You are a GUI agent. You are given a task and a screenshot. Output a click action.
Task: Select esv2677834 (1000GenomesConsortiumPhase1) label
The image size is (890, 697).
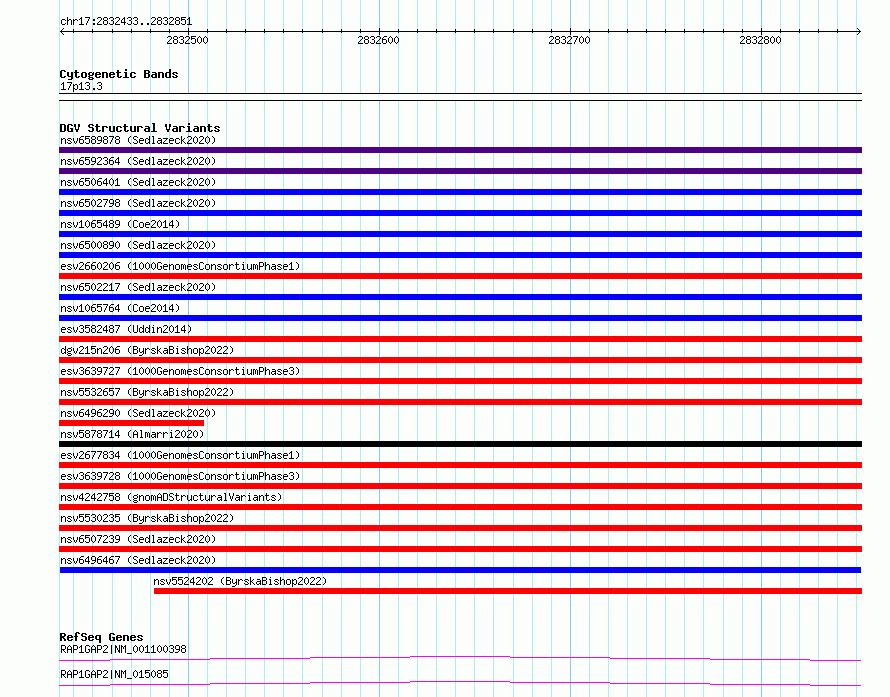[180, 455]
